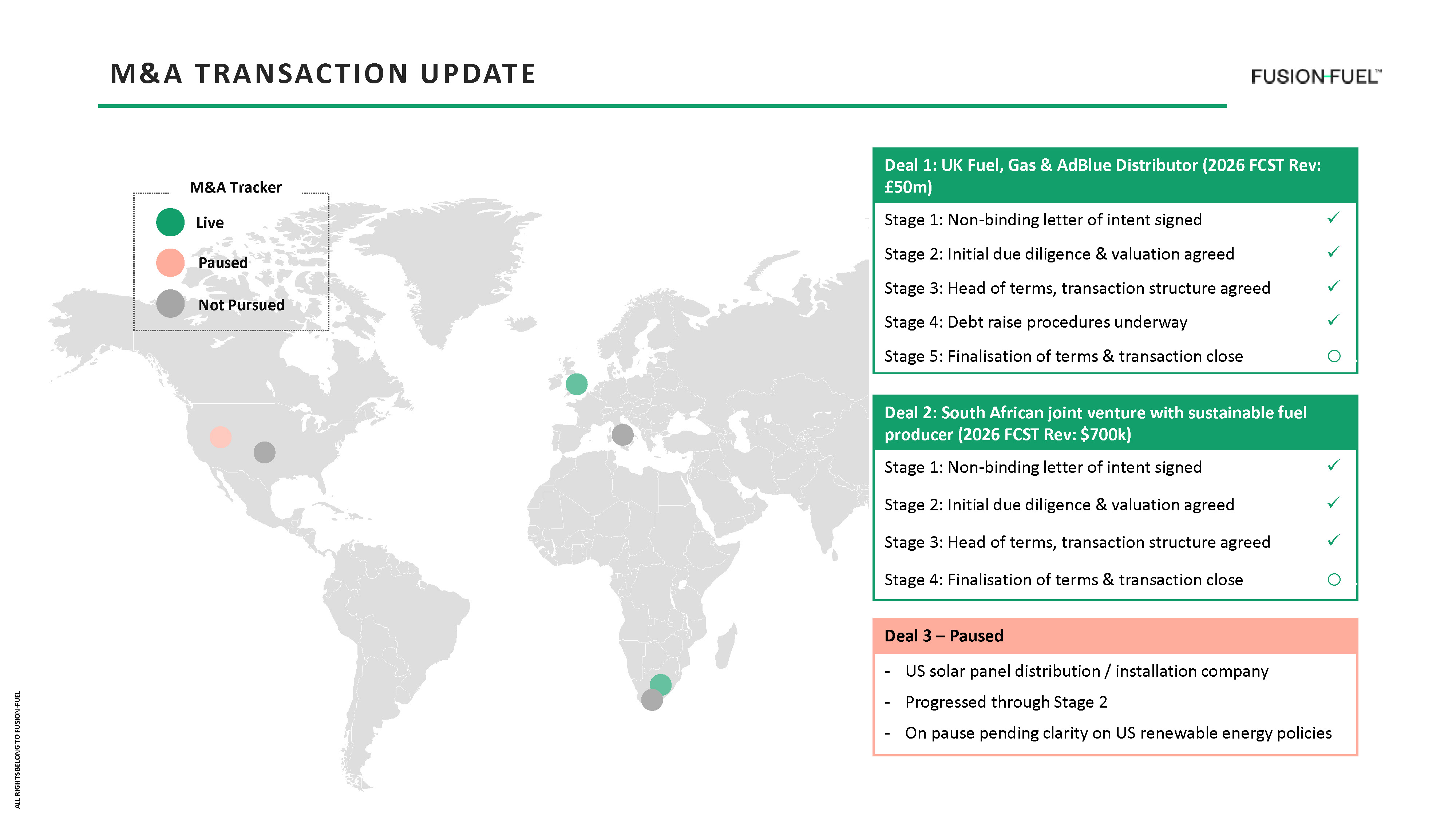Click Deal 1 Stage 5 empty circle
1456x819 pixels.
click(x=1334, y=356)
